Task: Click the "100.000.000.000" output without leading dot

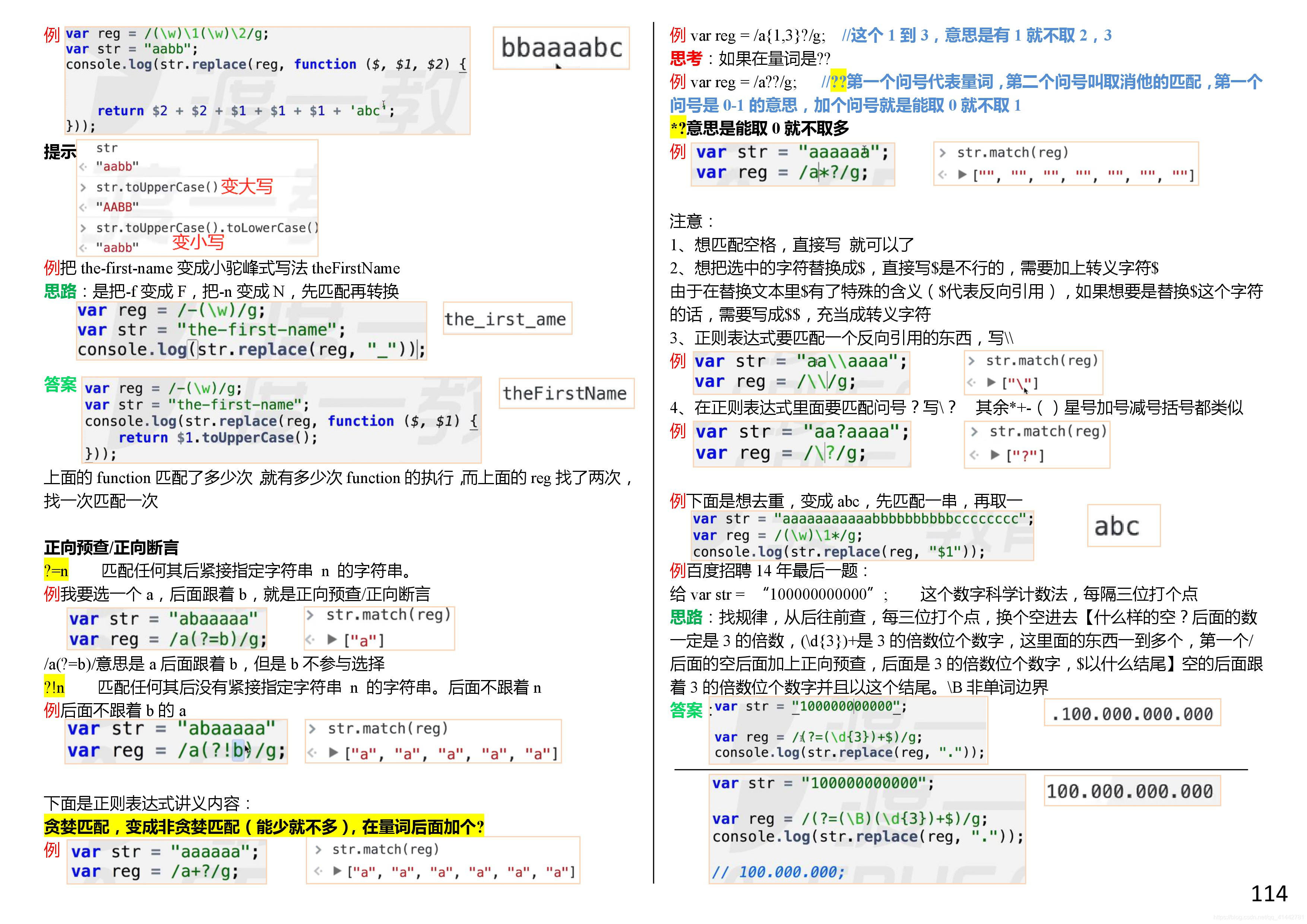Action: click(x=1132, y=791)
